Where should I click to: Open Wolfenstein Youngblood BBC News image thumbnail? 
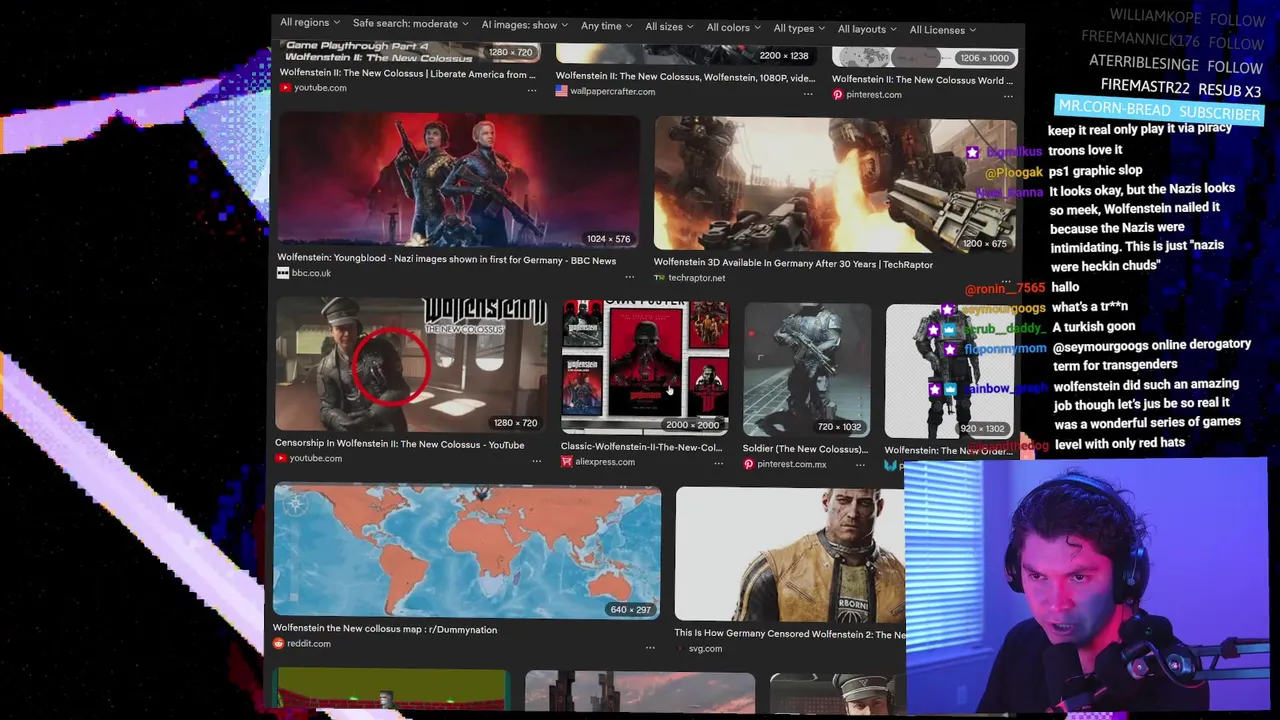(458, 180)
